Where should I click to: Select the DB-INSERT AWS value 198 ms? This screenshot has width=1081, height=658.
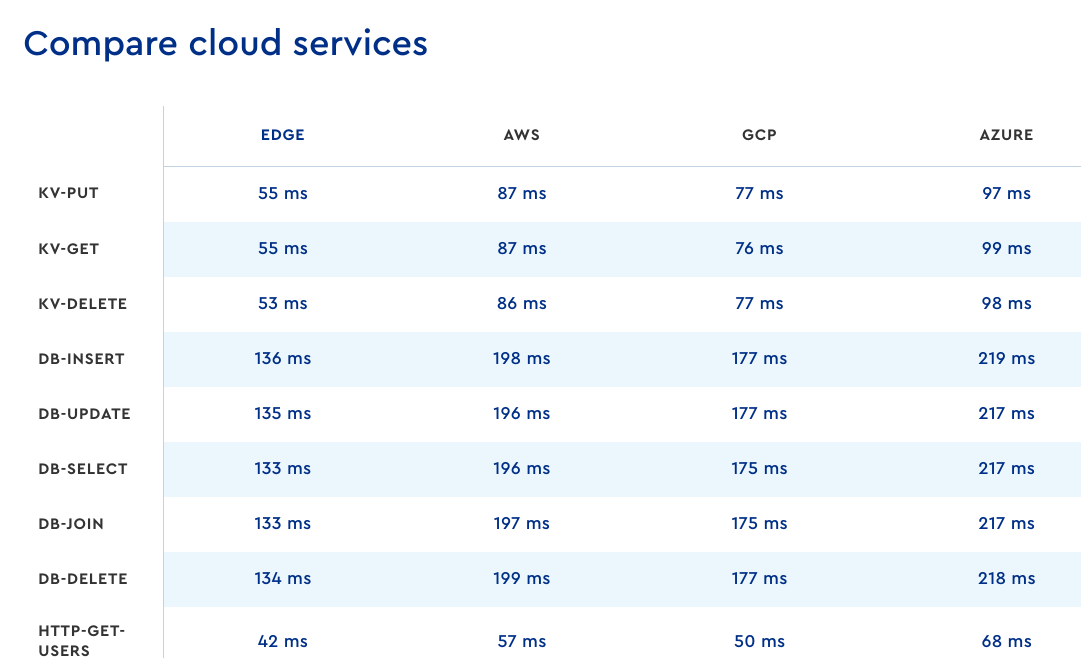[522, 359]
